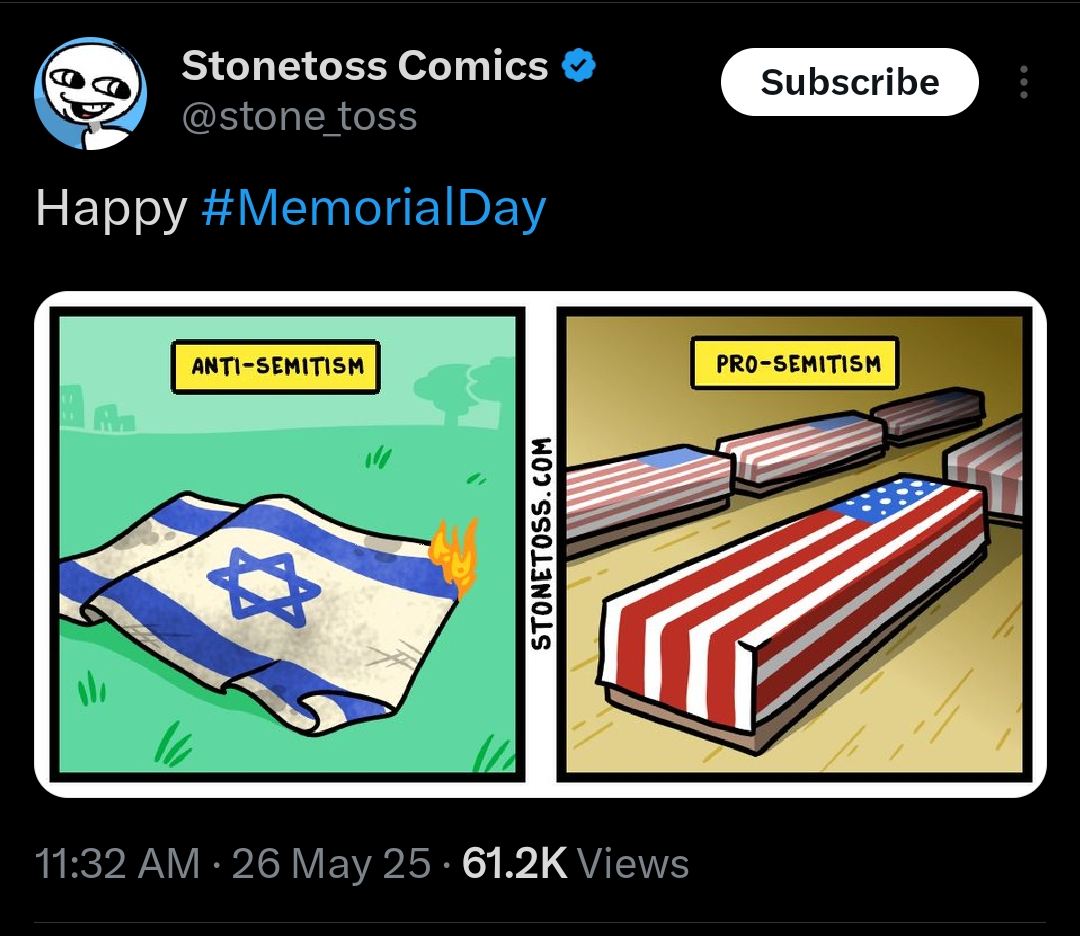Image resolution: width=1080 pixels, height=936 pixels.
Task: Click the orange flame icon on the flag
Action: [x=455, y=556]
